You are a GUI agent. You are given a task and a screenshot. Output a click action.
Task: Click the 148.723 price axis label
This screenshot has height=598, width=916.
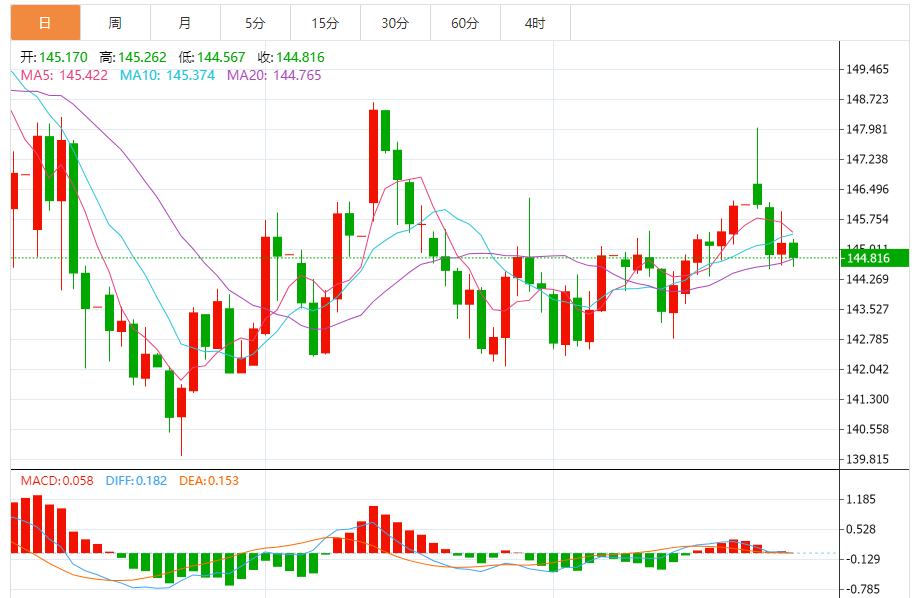[868, 99]
